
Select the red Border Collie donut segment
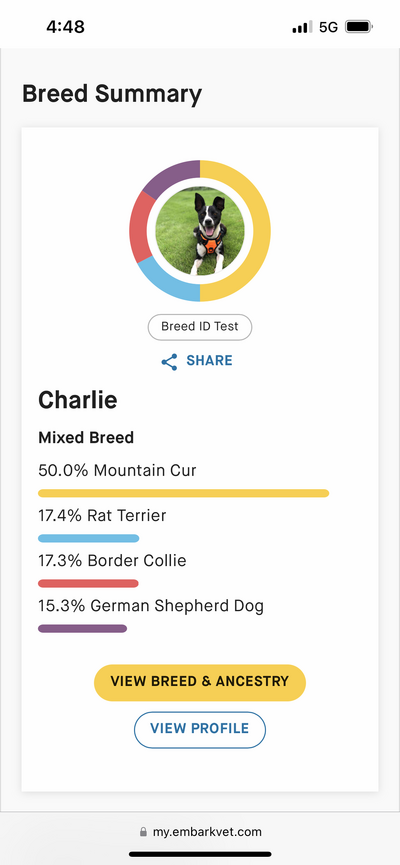point(139,227)
